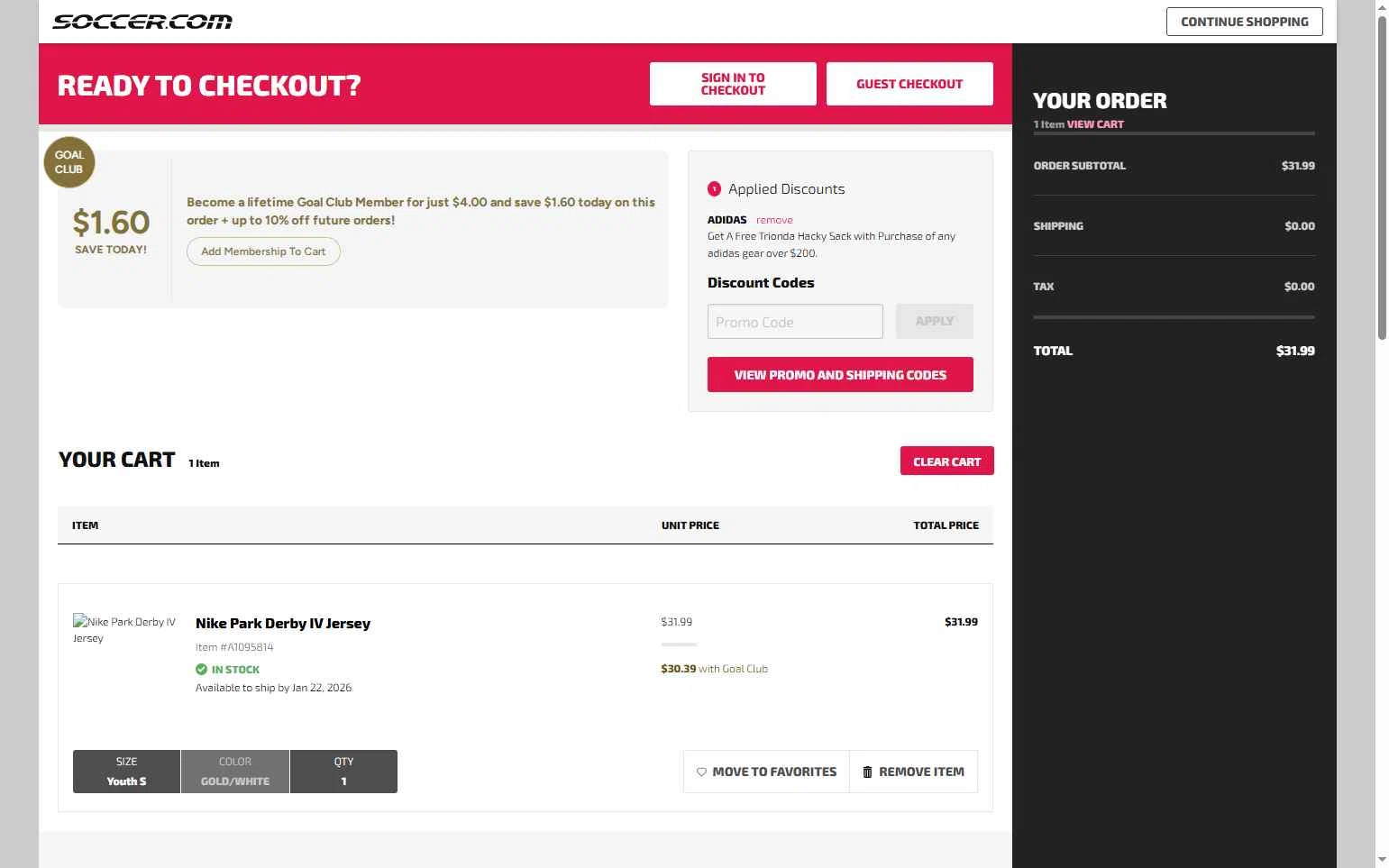Click the $1.60 Save Today text

click(x=111, y=230)
